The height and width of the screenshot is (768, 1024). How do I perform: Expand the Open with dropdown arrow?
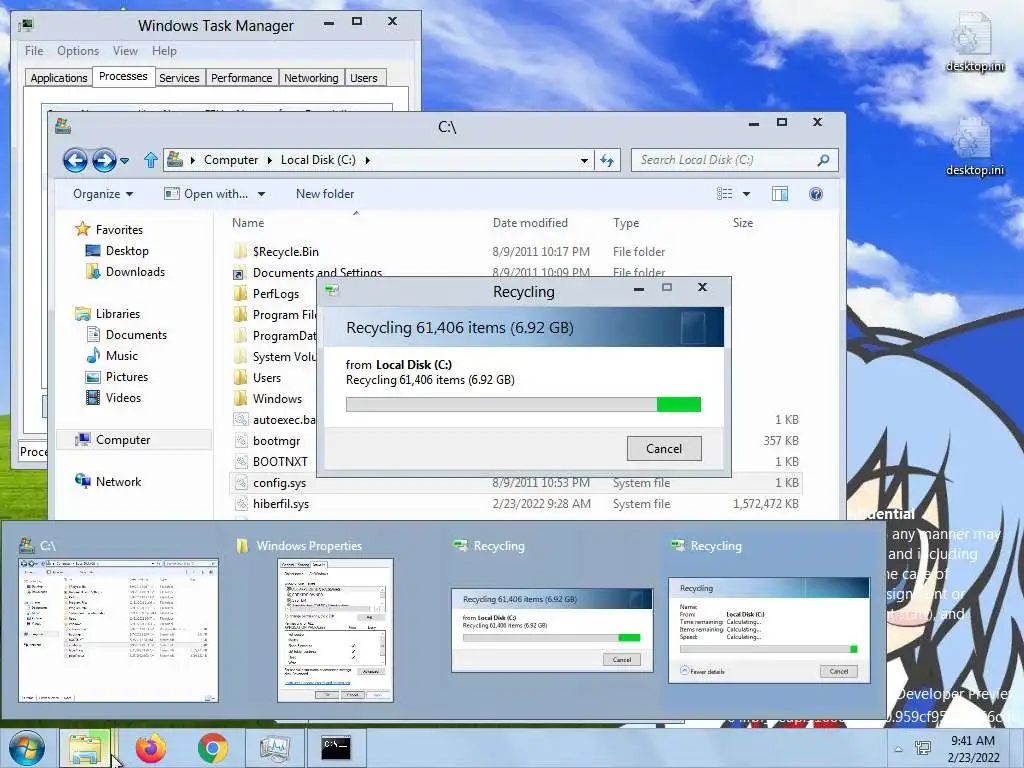pos(261,194)
